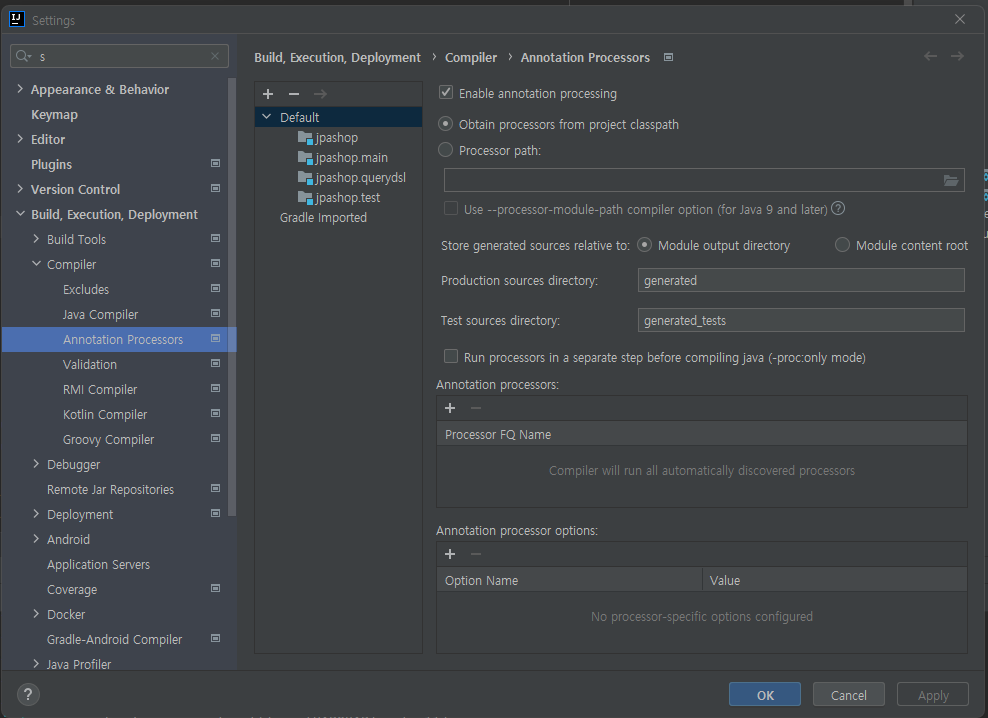This screenshot has height=718, width=988.
Task: Expand the Editor section
Action: [20, 139]
